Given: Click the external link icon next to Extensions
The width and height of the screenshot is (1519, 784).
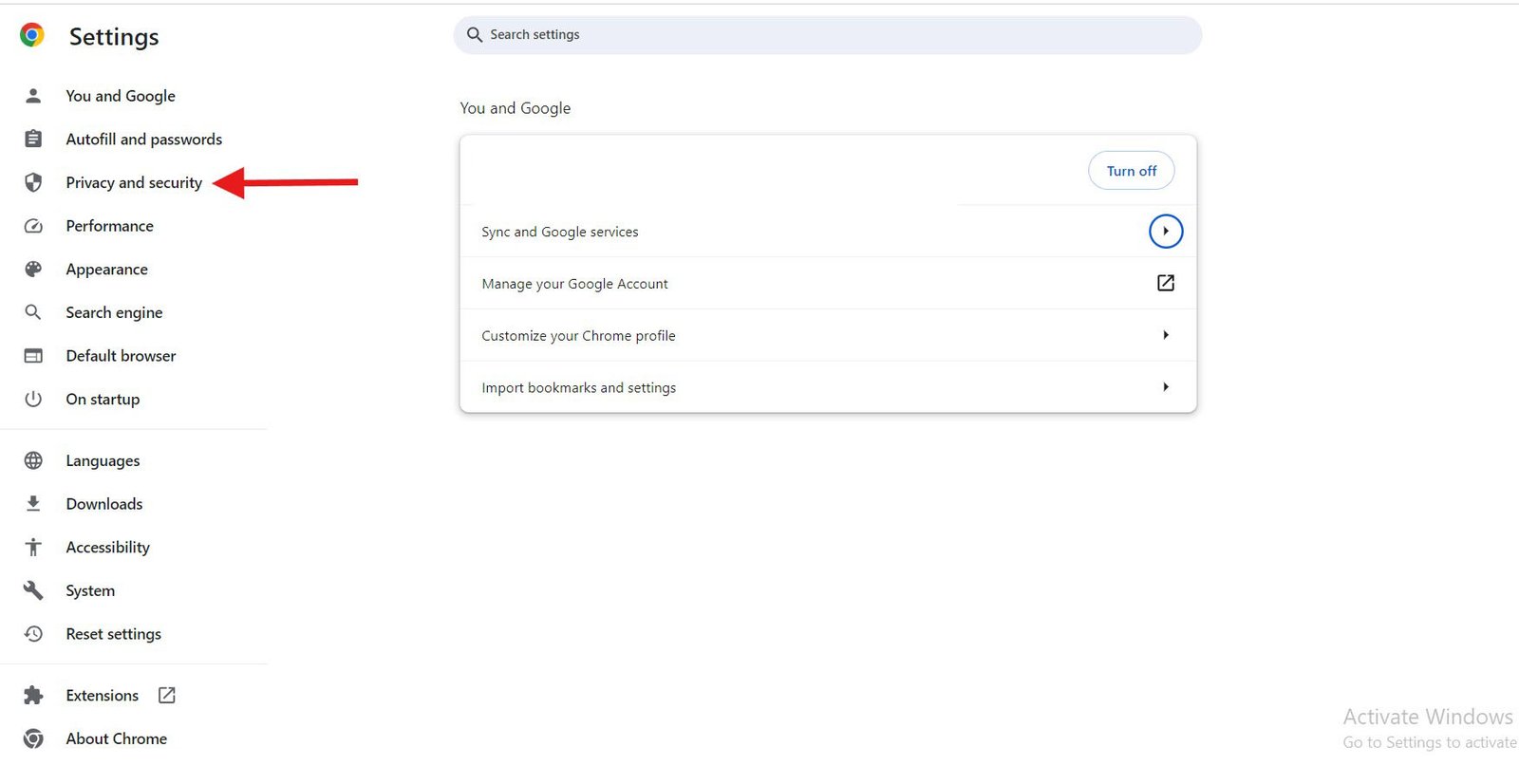Looking at the screenshot, I should (x=167, y=696).
